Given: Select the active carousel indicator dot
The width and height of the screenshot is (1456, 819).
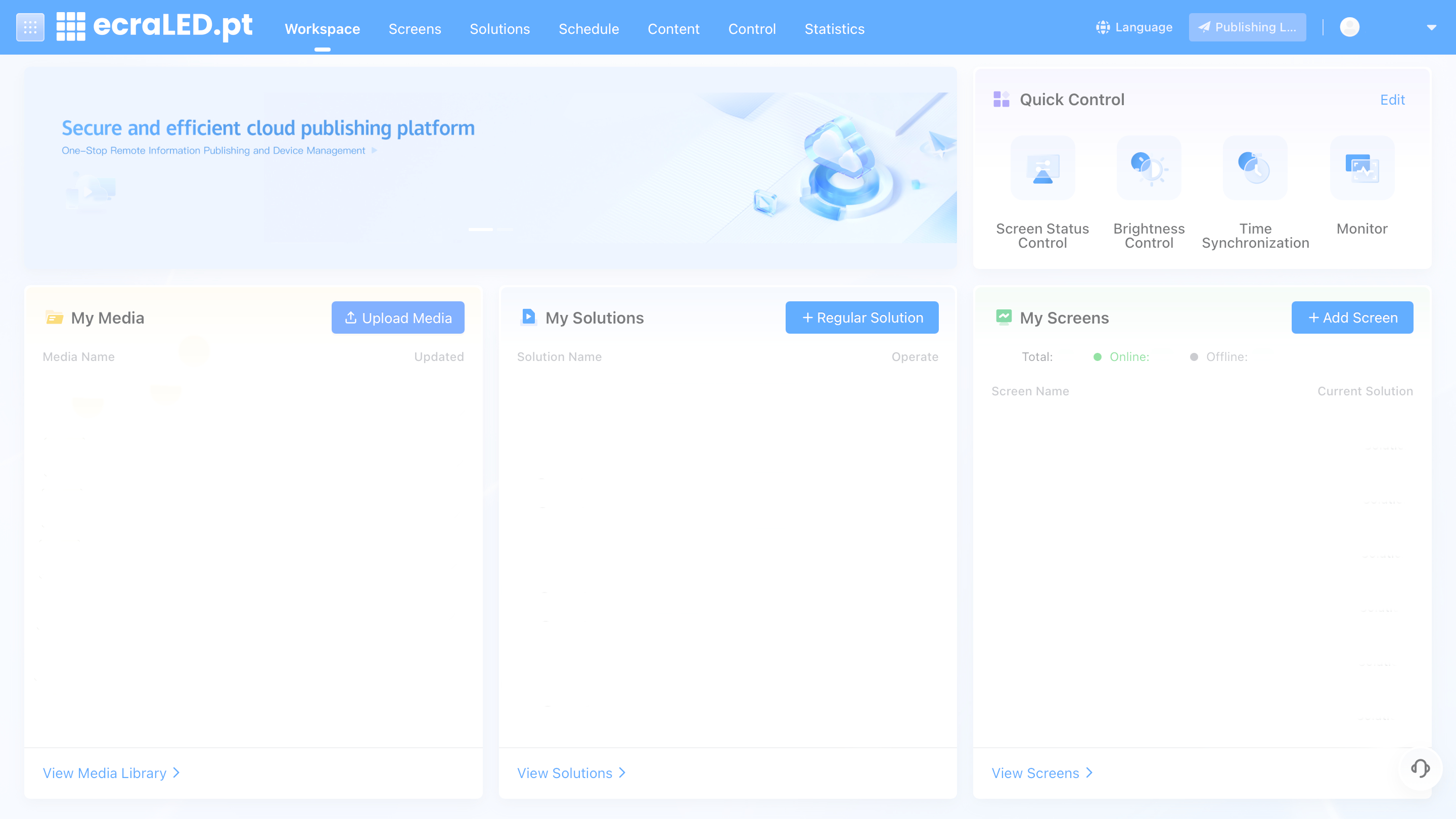Looking at the screenshot, I should click(x=481, y=230).
